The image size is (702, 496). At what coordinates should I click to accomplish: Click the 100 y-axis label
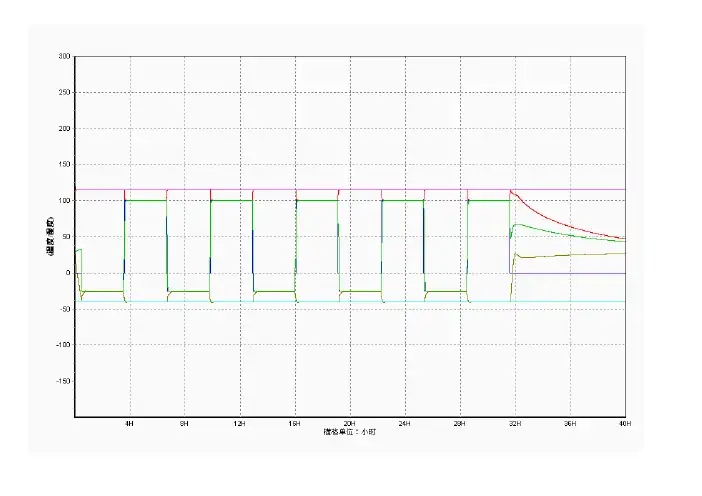[64, 201]
